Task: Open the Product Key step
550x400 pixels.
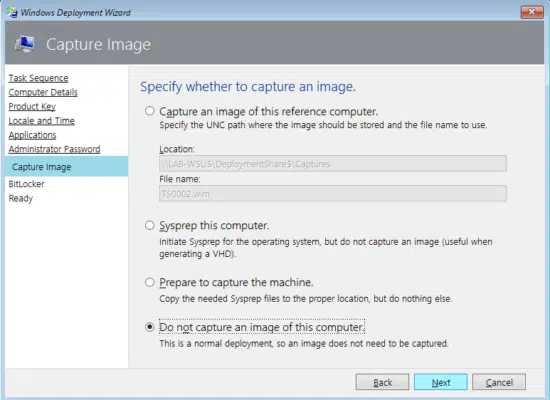Action: point(32,106)
